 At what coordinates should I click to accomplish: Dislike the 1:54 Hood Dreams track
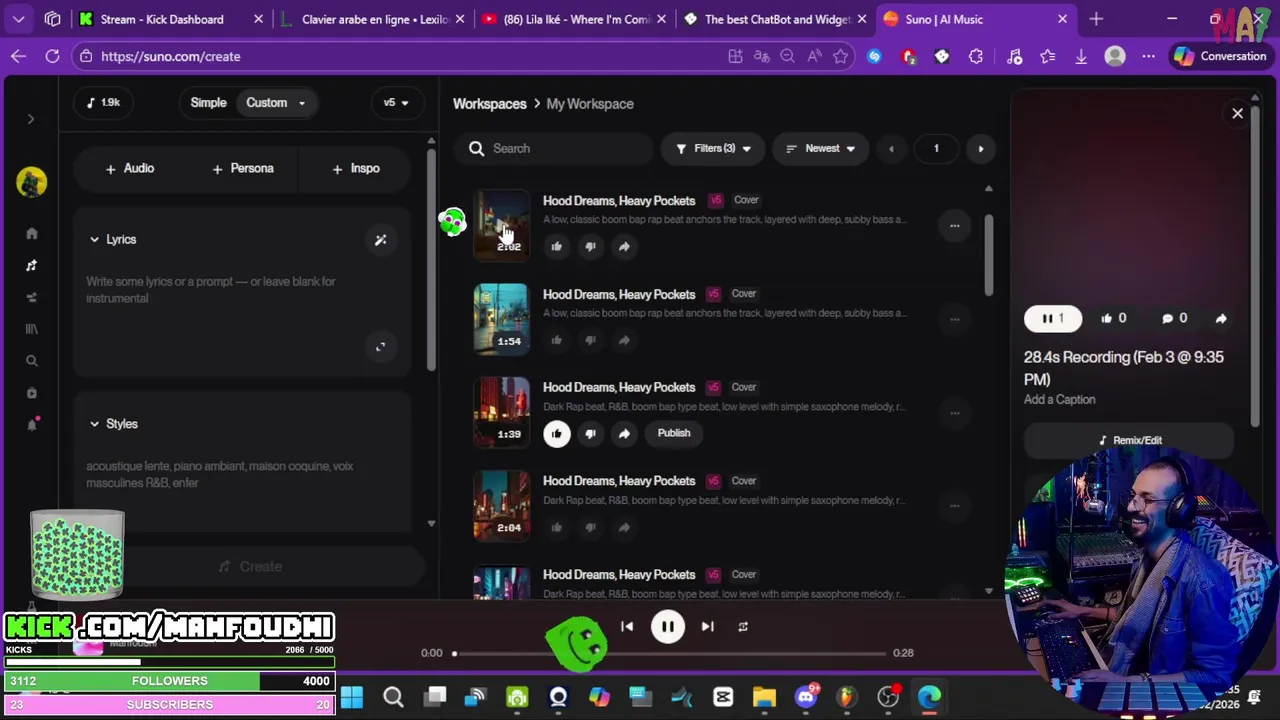click(590, 340)
